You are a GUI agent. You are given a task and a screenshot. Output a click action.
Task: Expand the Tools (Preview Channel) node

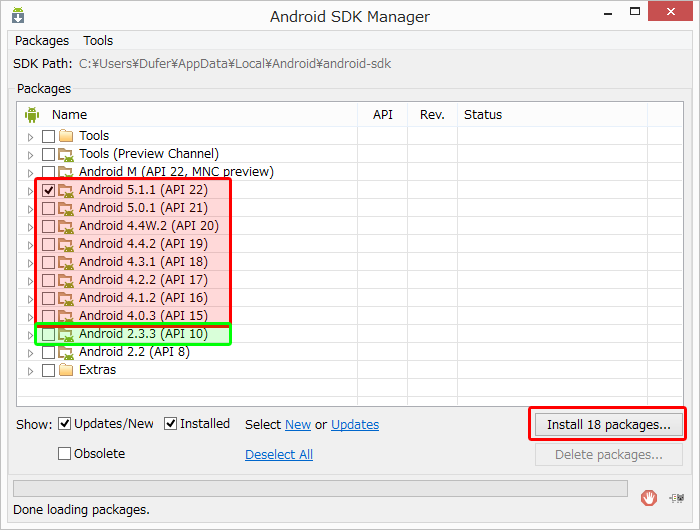(30, 155)
